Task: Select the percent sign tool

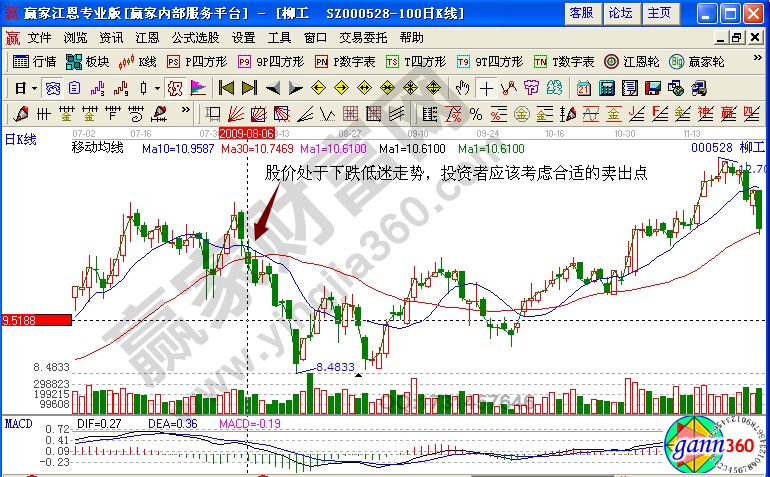Action: [475, 112]
